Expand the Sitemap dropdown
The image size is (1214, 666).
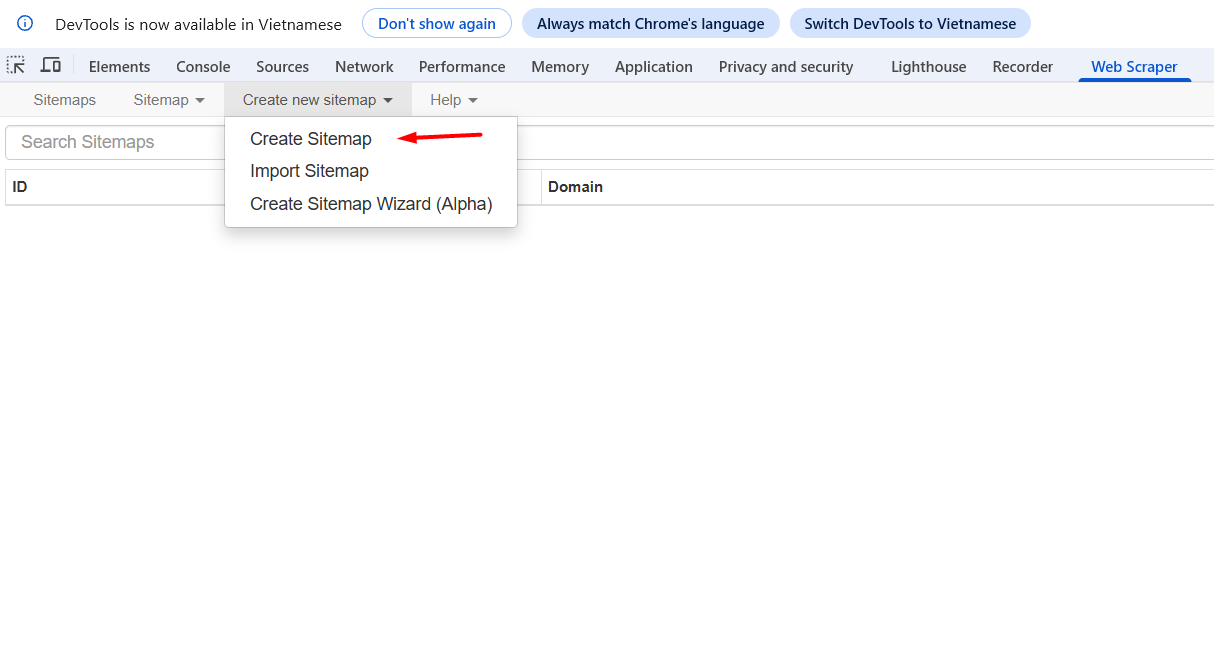click(x=169, y=100)
